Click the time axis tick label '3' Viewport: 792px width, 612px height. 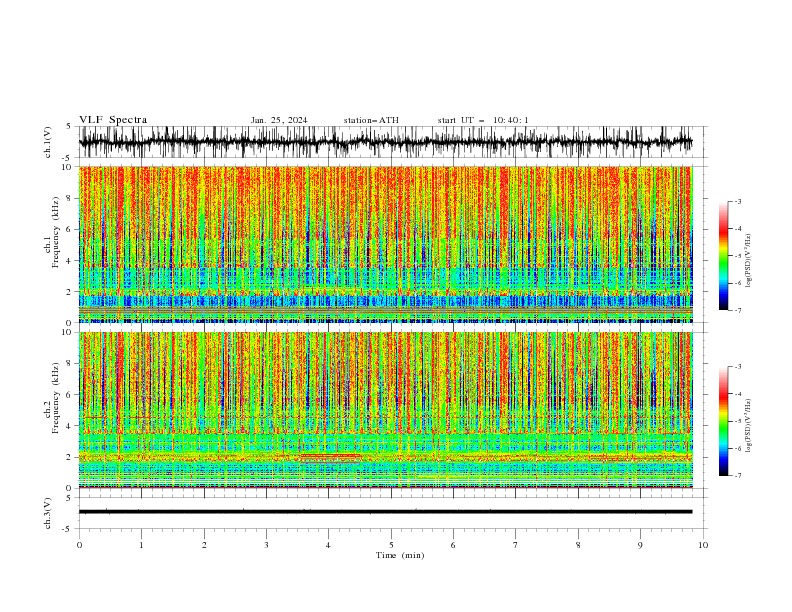click(266, 545)
